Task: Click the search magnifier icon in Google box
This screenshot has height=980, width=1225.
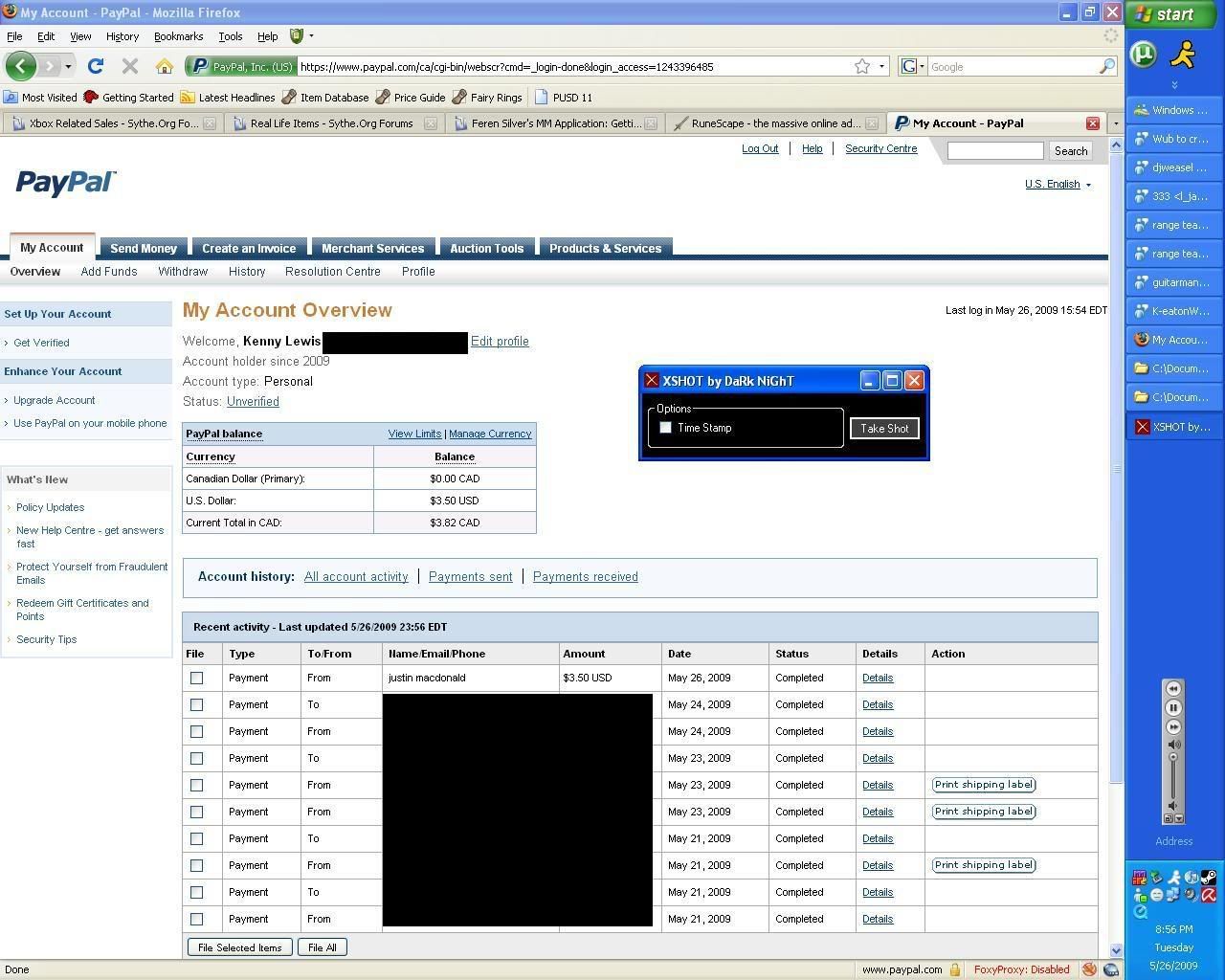Action: [1106, 66]
